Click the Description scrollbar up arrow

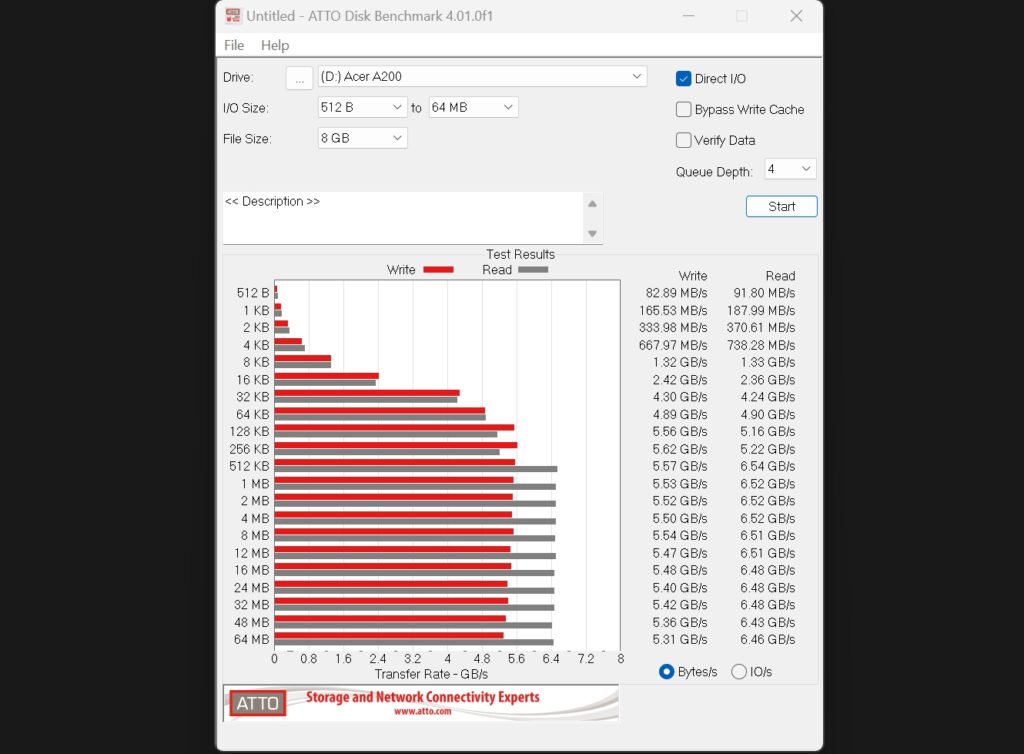click(x=592, y=204)
